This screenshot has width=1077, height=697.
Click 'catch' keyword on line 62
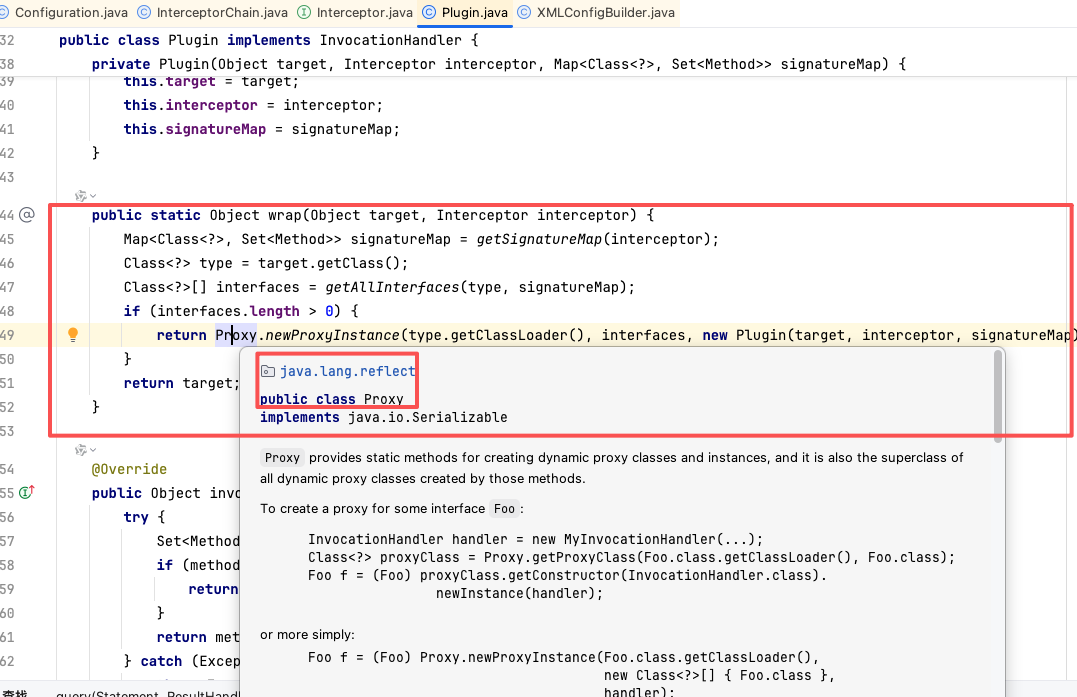click(x=161, y=661)
